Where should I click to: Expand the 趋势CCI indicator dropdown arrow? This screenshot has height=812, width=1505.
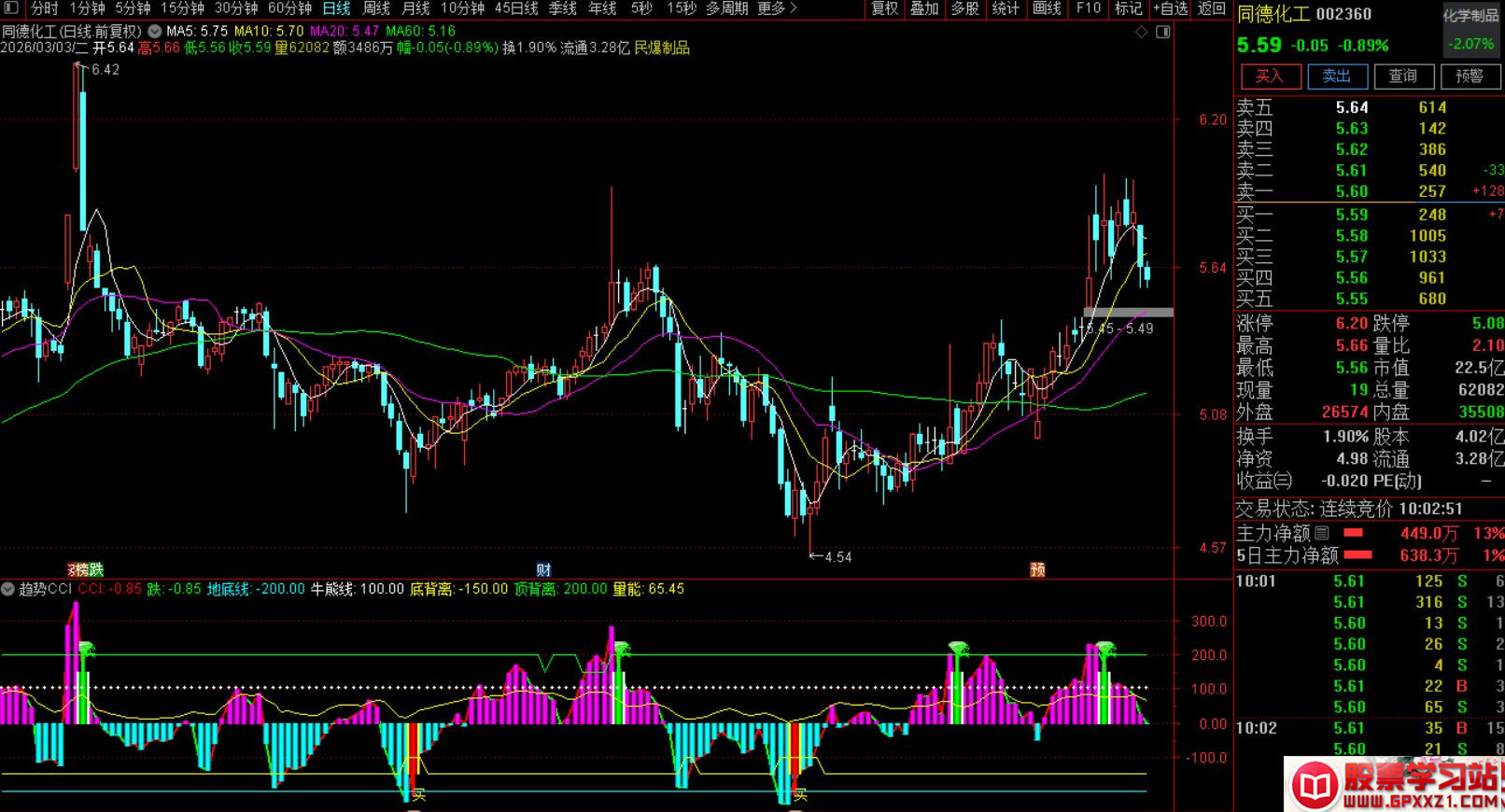pos(8,589)
